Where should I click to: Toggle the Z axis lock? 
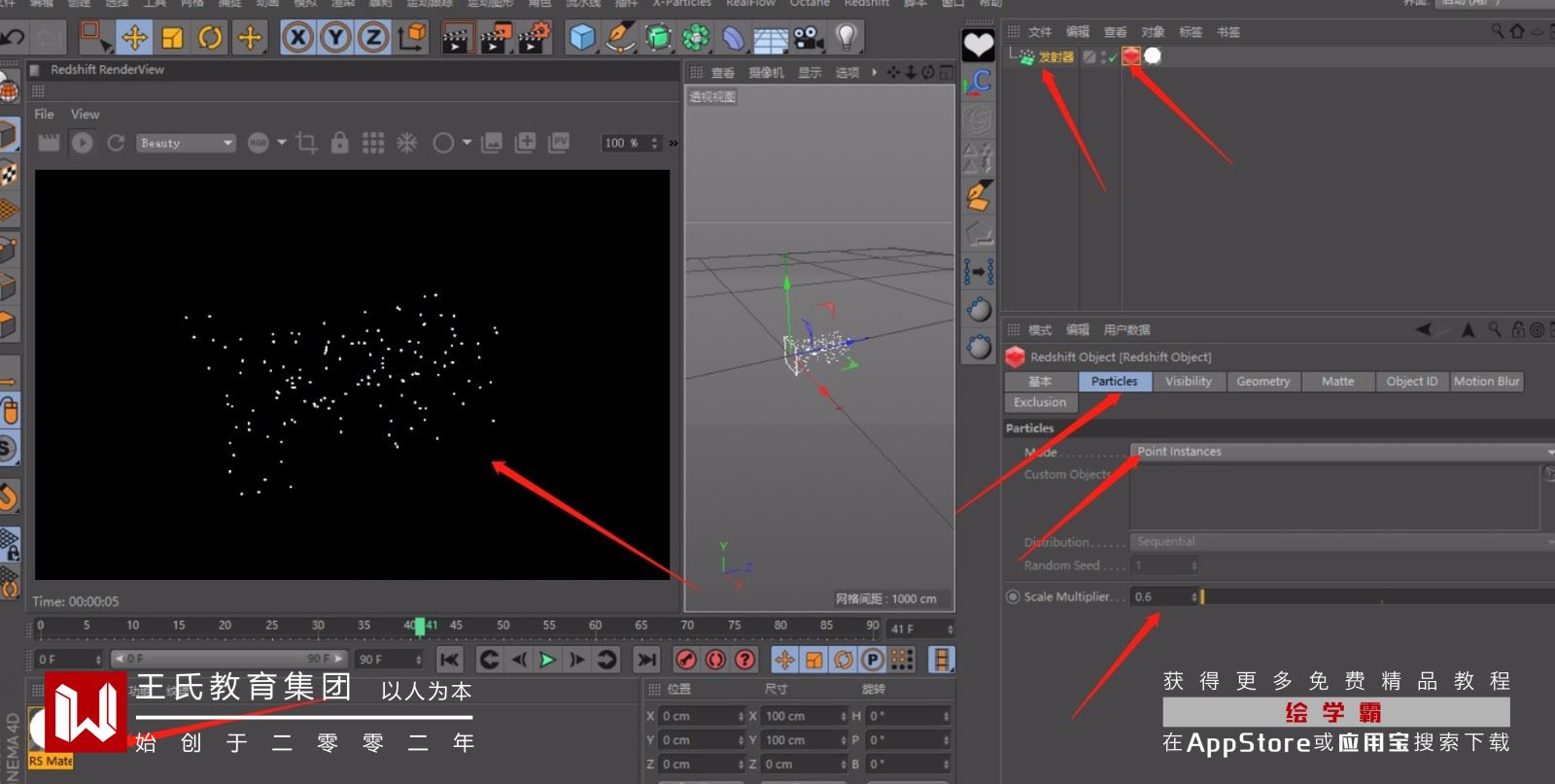(x=373, y=38)
